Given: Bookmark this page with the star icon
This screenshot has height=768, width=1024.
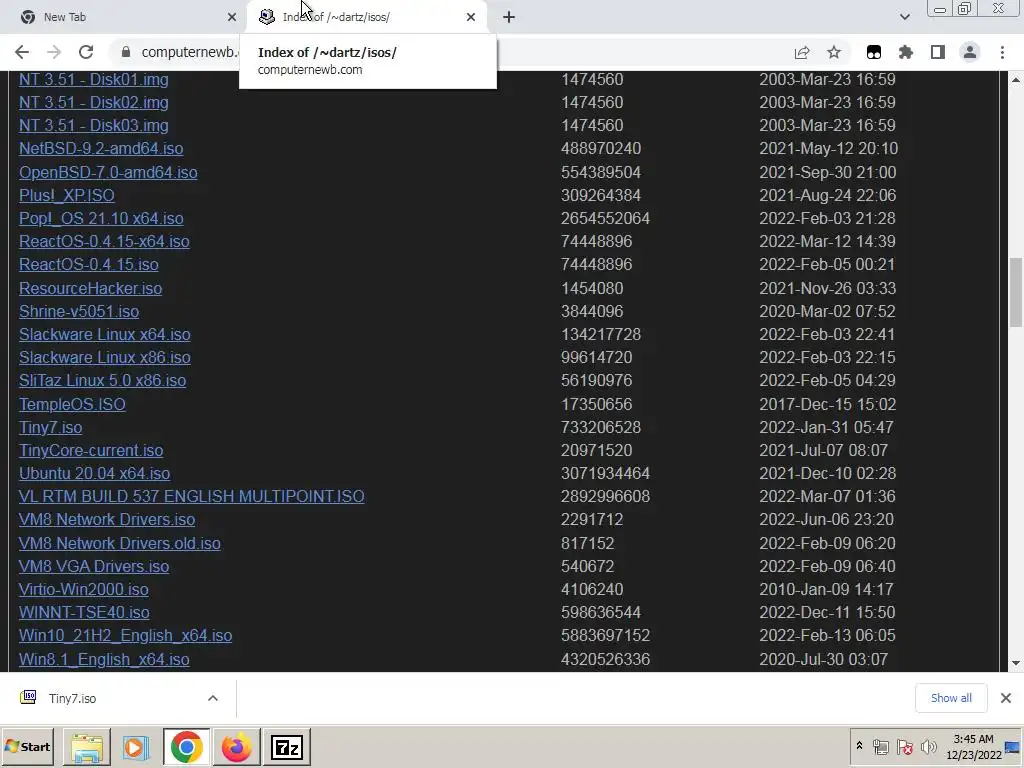Looking at the screenshot, I should pos(834,52).
